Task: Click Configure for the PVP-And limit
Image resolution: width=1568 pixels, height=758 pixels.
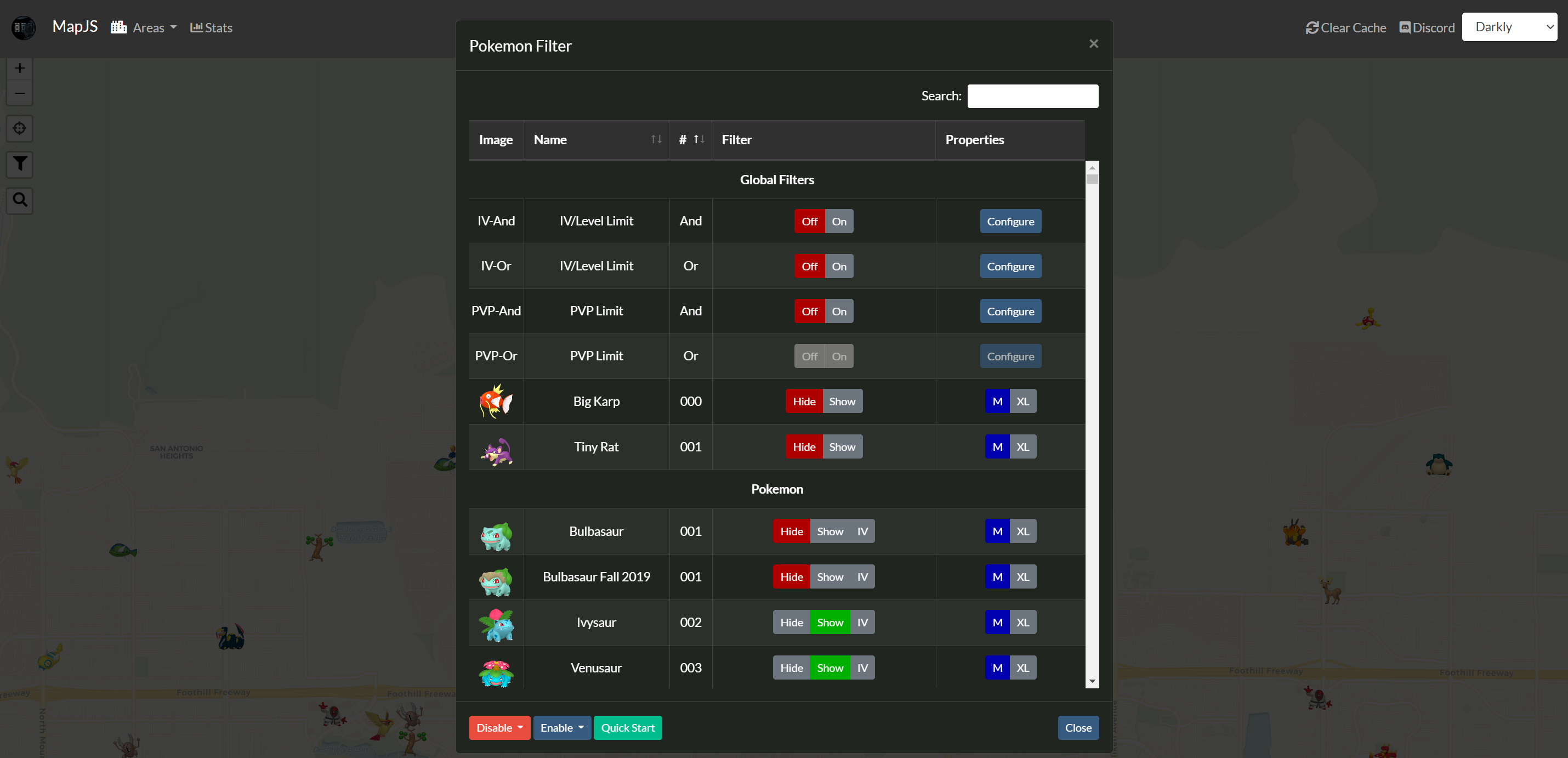Action: click(1010, 311)
